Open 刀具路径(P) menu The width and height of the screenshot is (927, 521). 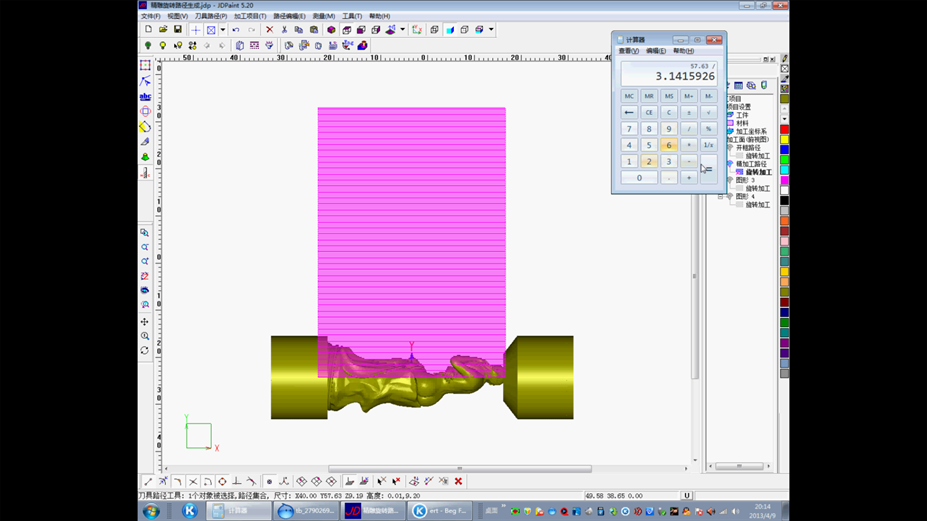pos(211,16)
